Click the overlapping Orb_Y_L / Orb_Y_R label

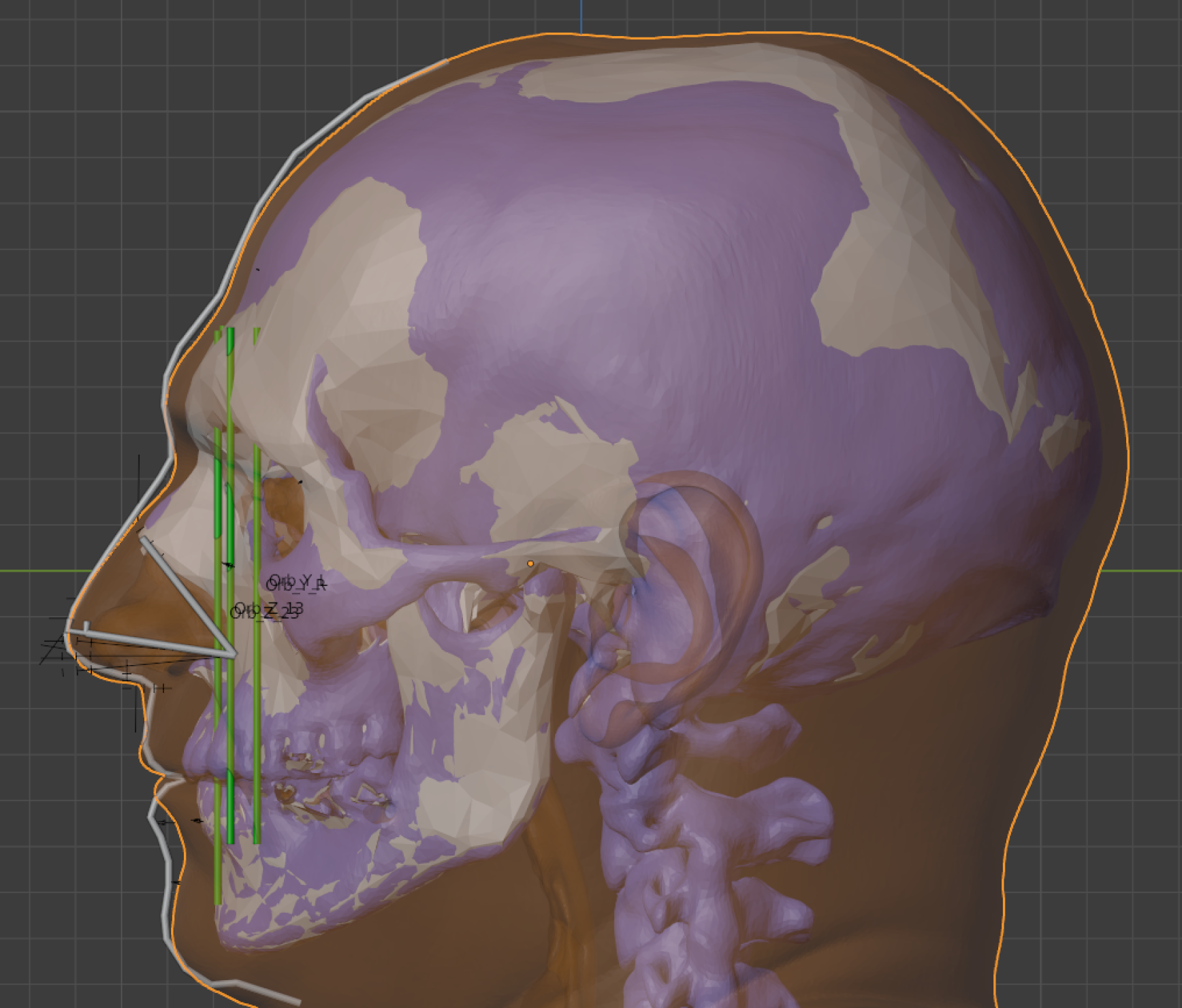[296, 583]
